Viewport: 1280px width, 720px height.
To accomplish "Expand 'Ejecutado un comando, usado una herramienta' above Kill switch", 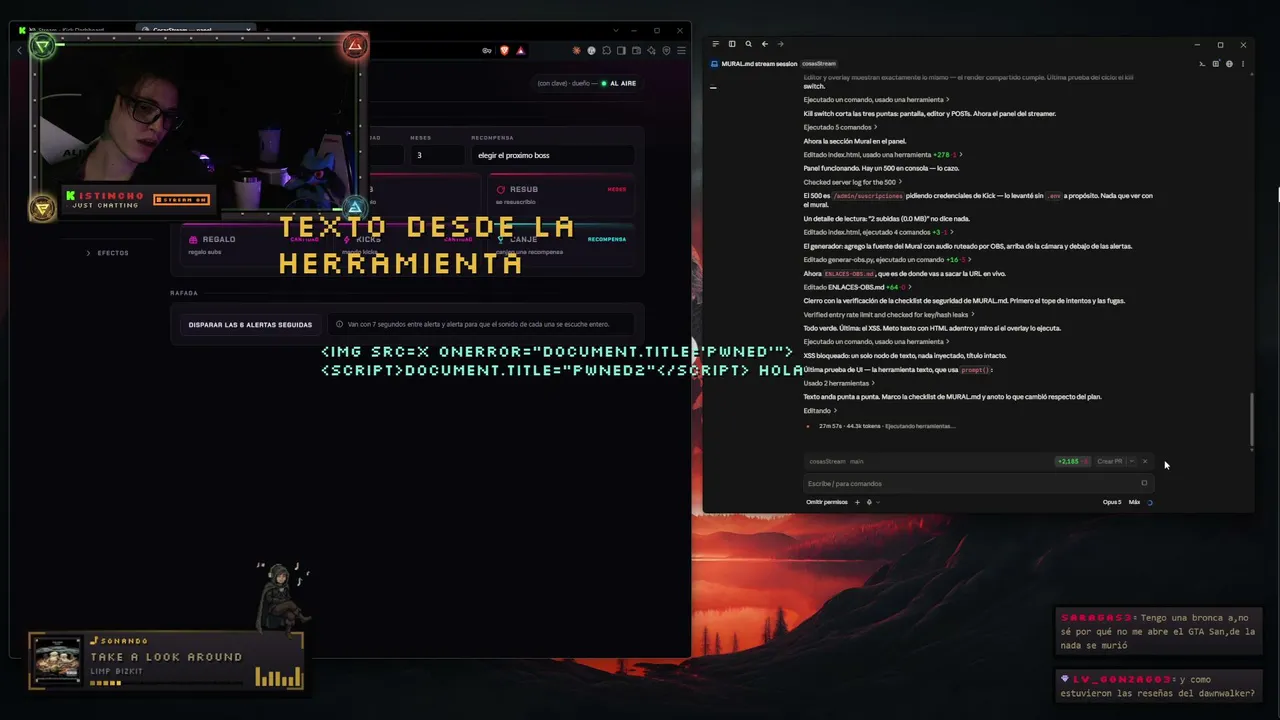I will 876,100.
